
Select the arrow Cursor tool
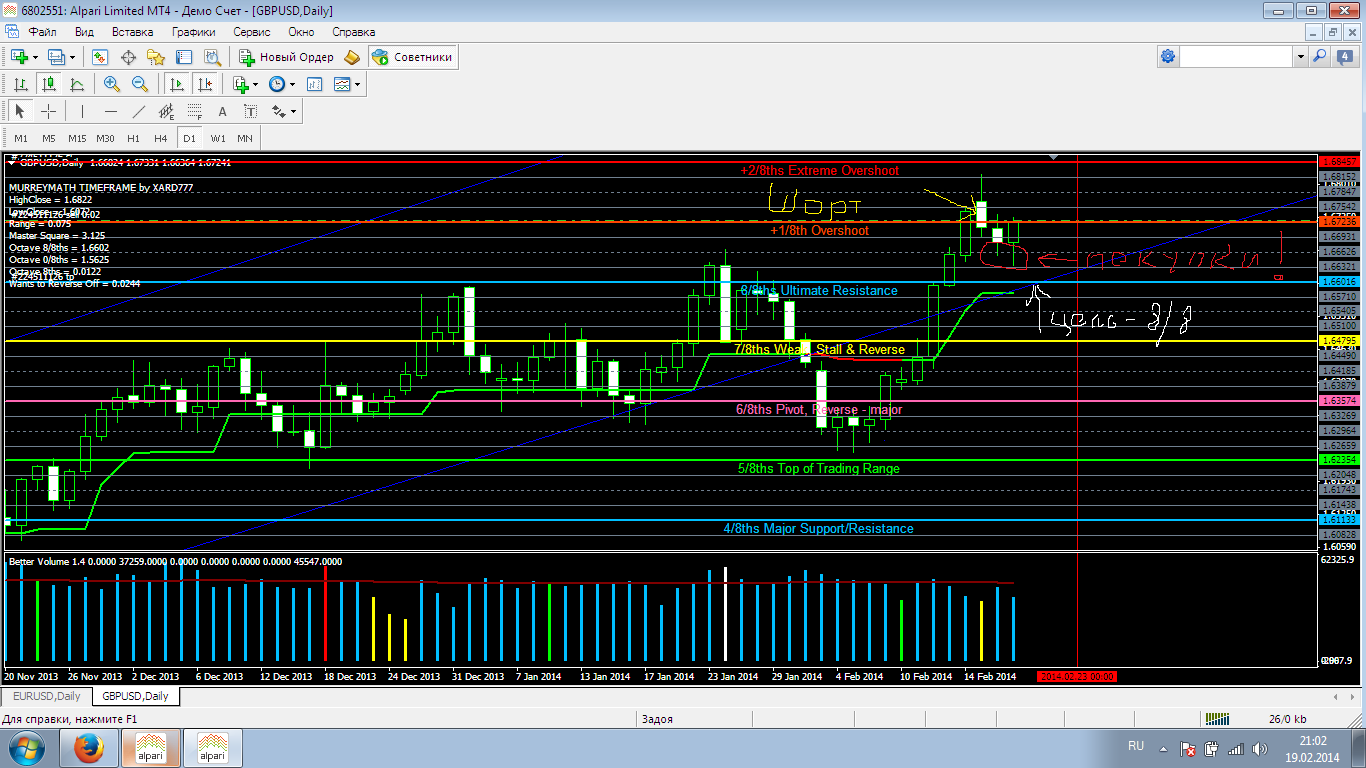(20, 111)
